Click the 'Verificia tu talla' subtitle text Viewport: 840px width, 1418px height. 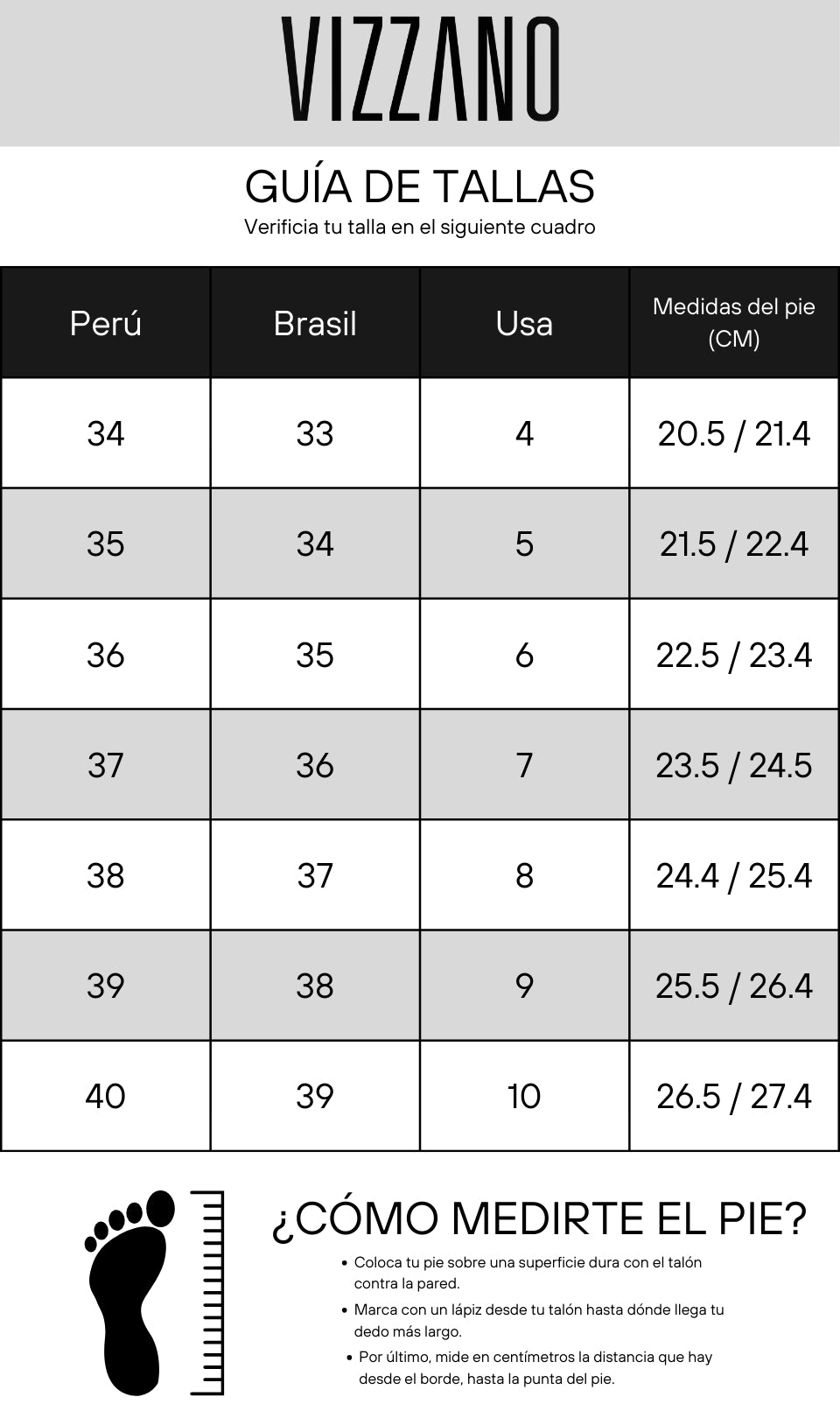pyautogui.click(x=420, y=227)
